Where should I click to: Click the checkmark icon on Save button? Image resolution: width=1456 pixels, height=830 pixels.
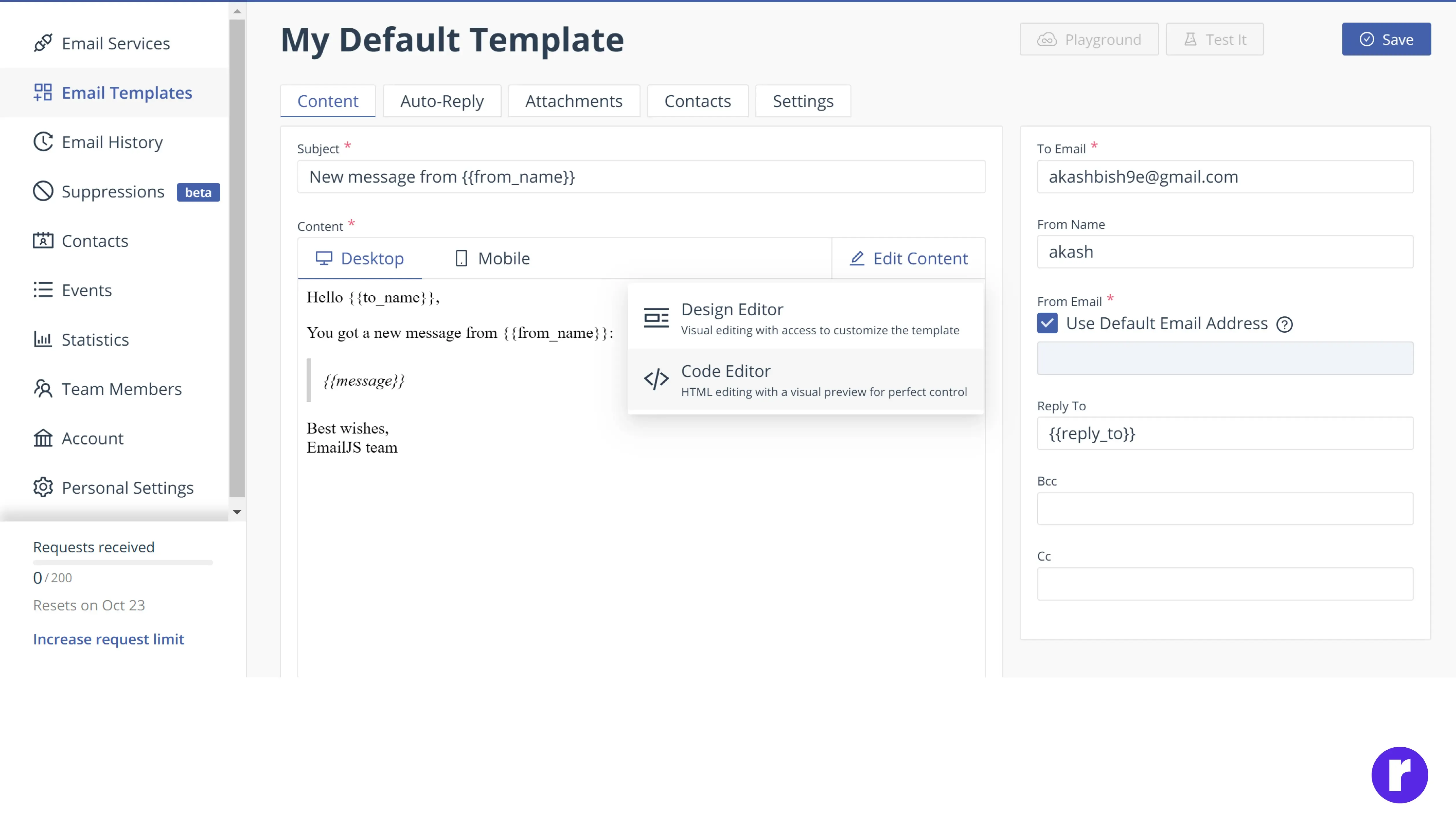1366,39
